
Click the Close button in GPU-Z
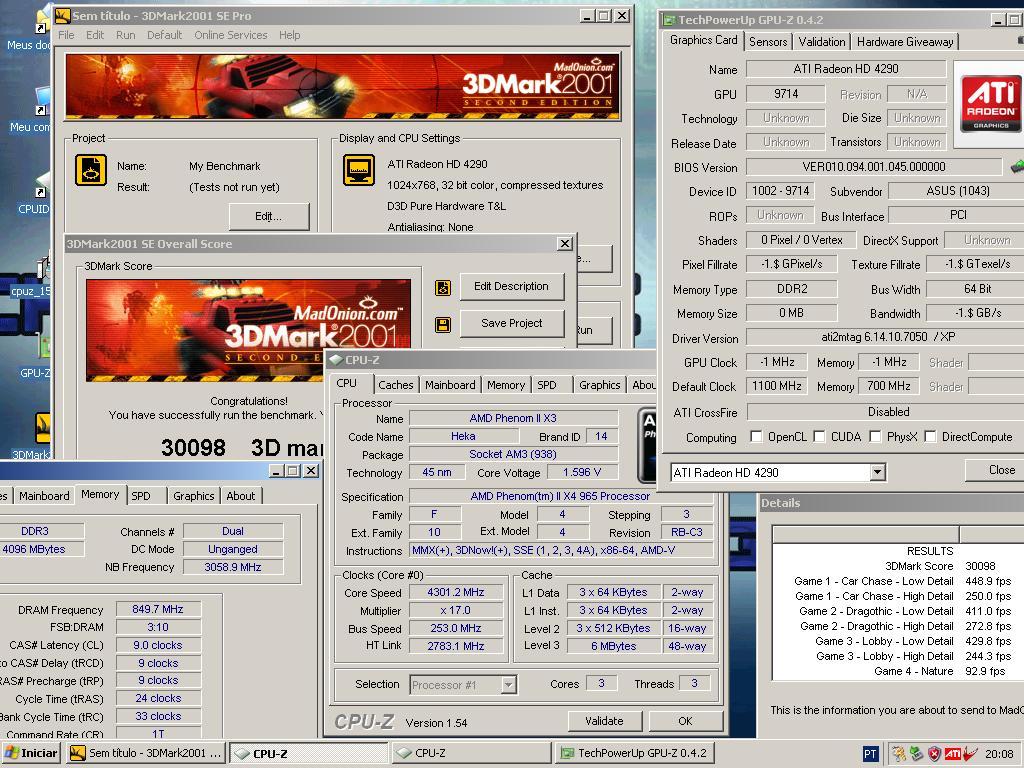tap(1000, 470)
